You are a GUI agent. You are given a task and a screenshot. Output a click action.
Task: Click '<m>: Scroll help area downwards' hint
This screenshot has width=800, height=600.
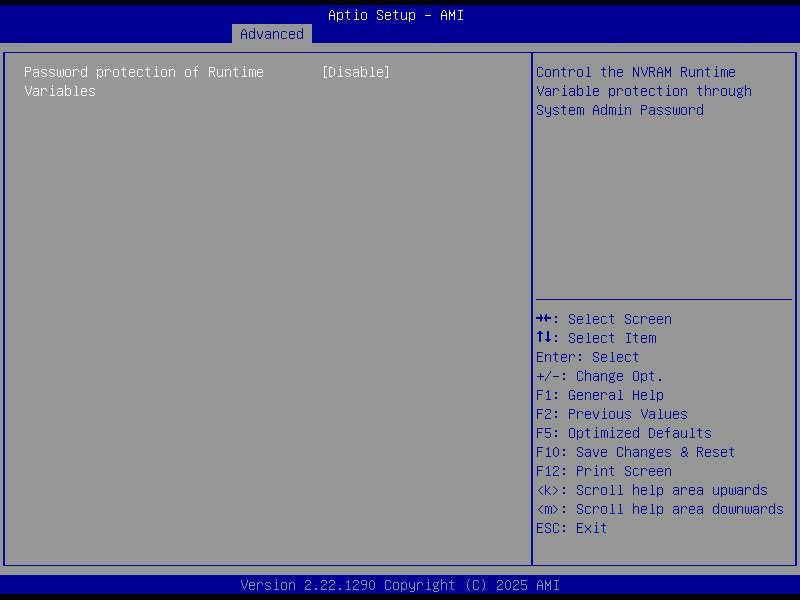pos(660,509)
